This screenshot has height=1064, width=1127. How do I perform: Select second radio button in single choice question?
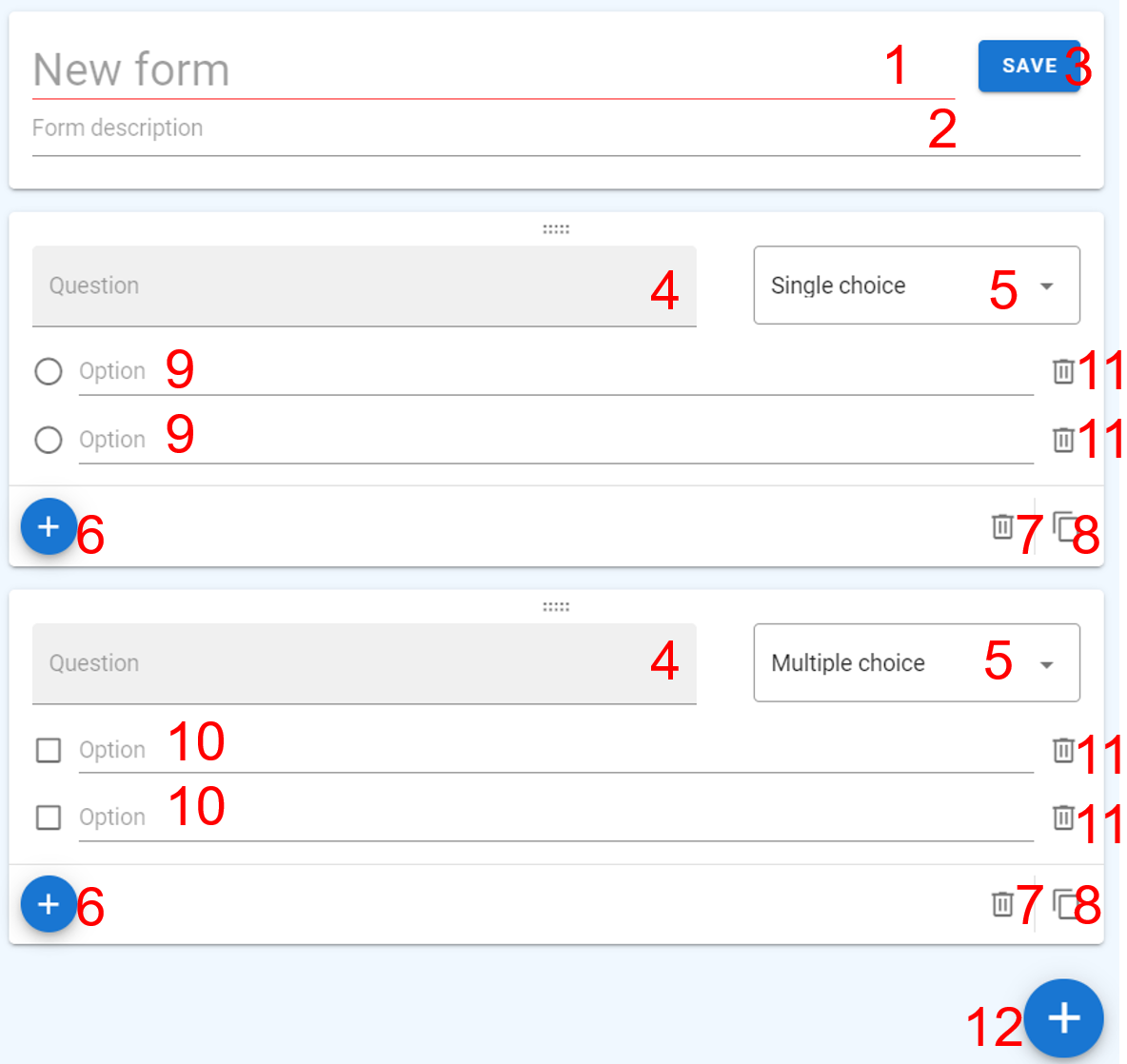49,440
